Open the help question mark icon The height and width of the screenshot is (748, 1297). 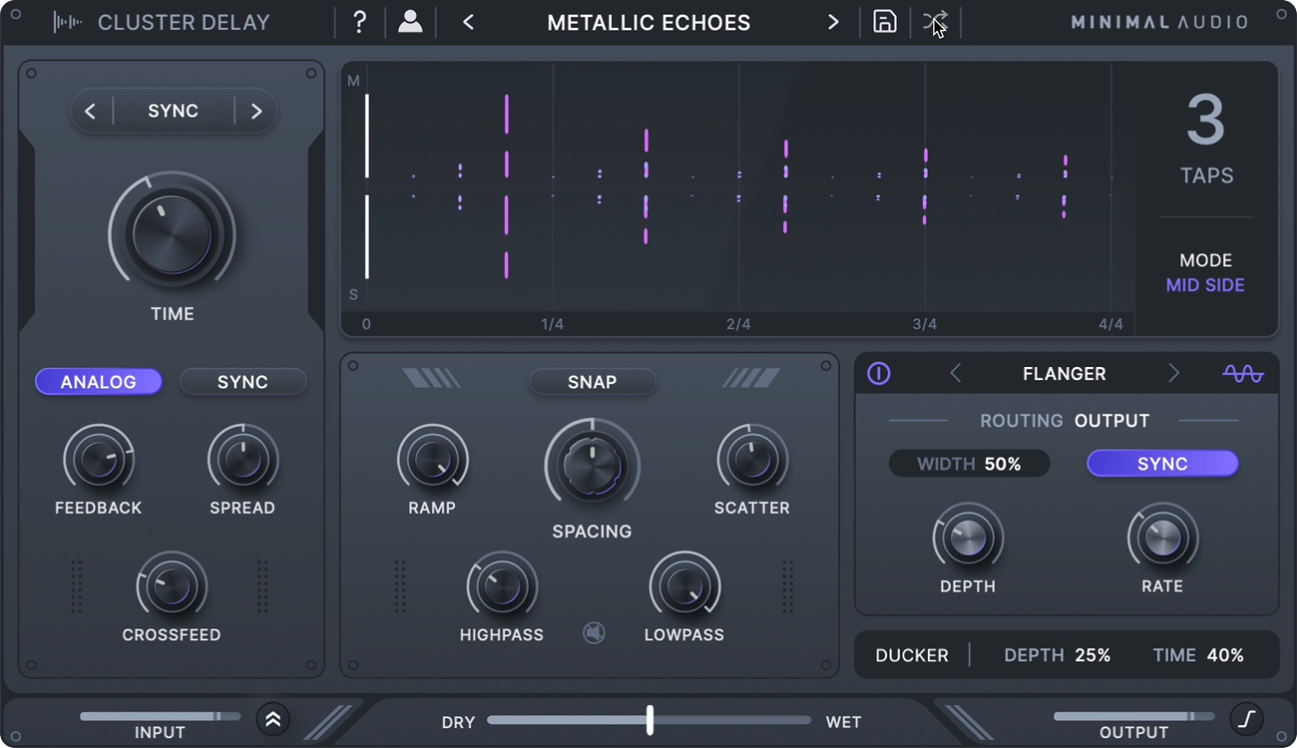click(361, 22)
